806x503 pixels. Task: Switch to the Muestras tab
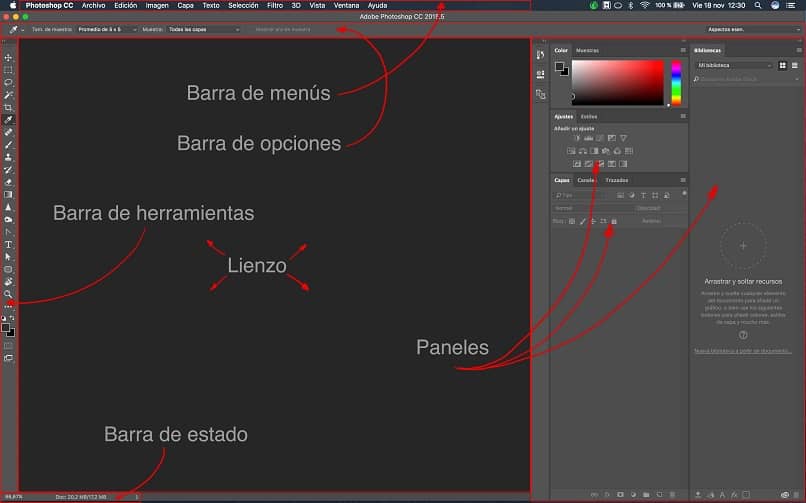(587, 50)
